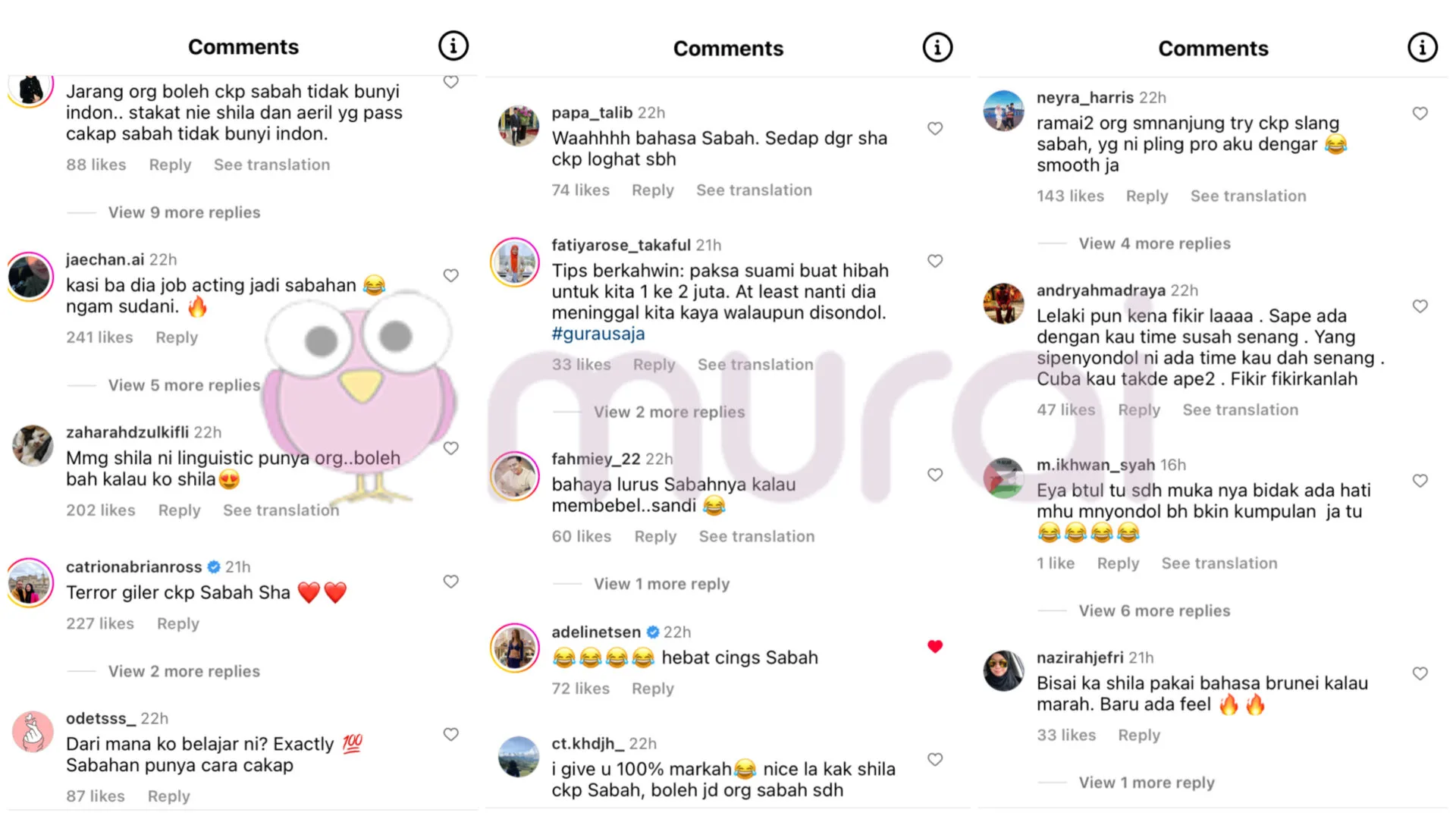Unlike adelinetsen's comment red heart
1456x819 pixels.
pyautogui.click(x=935, y=646)
